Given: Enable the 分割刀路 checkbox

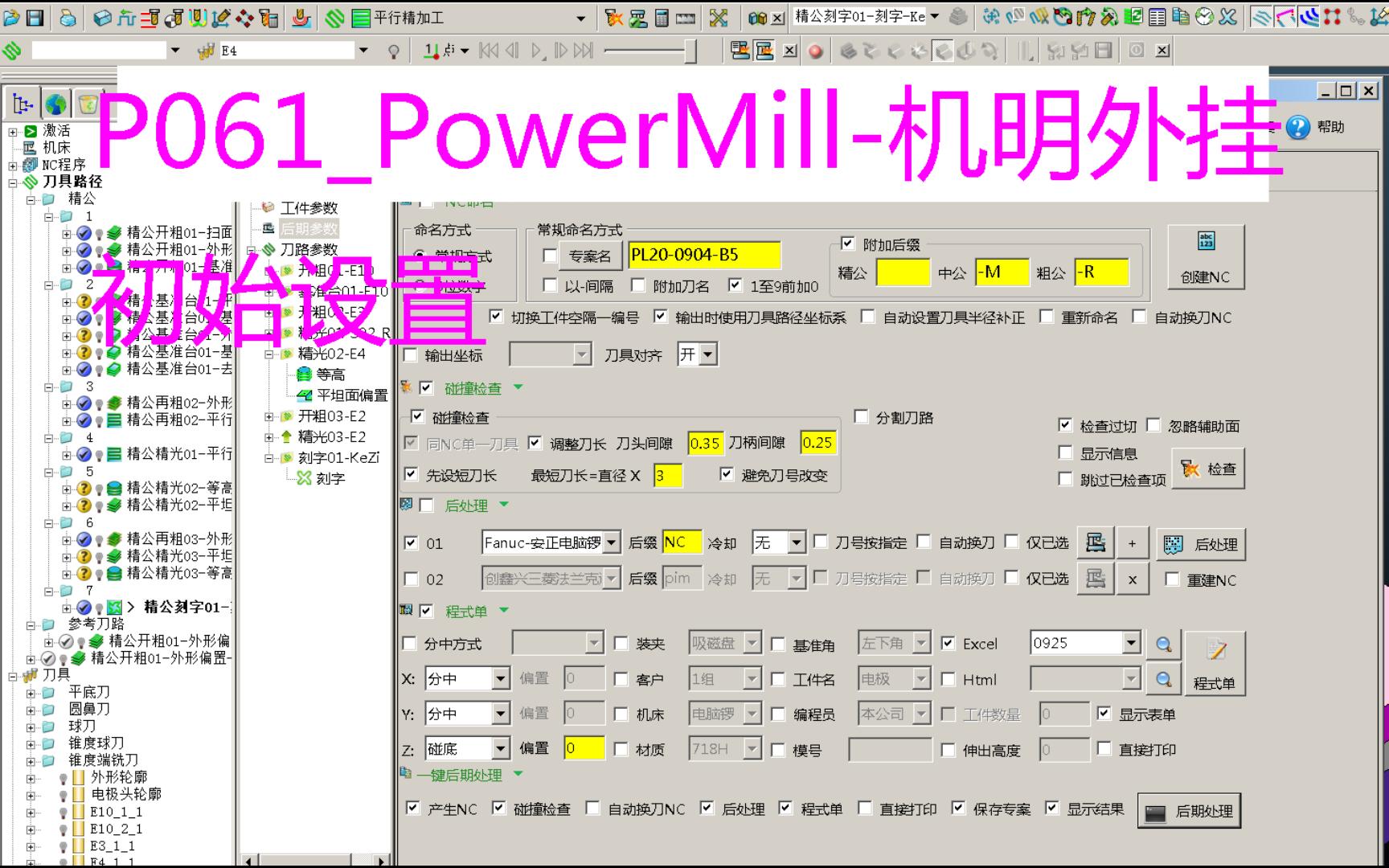Looking at the screenshot, I should click(x=861, y=416).
